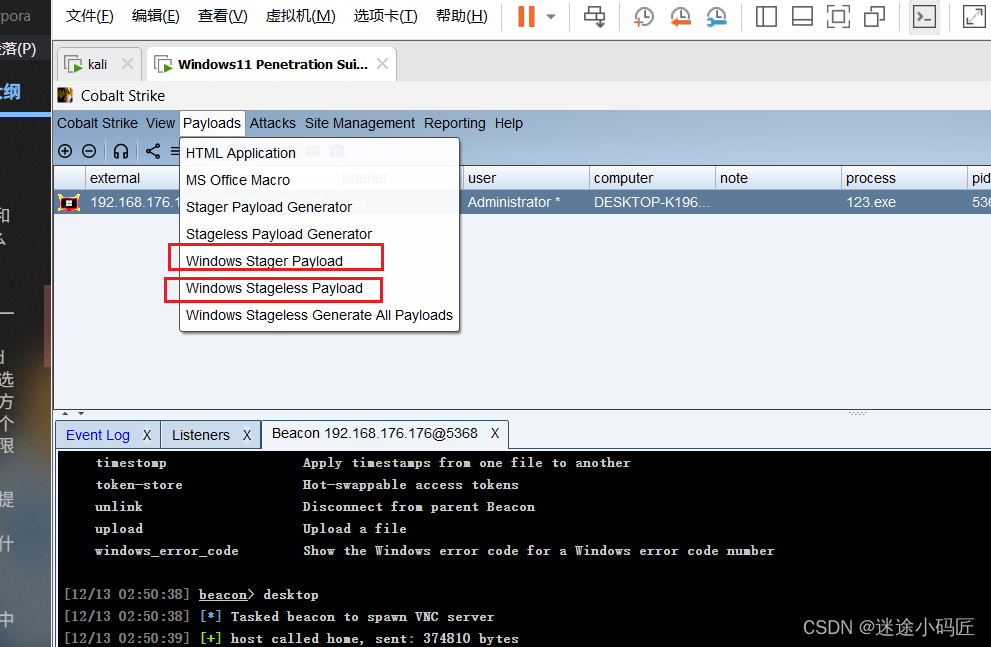This screenshot has width=991, height=647.
Task: Pause the virtual machine with orange pause button
Action: pos(526,16)
